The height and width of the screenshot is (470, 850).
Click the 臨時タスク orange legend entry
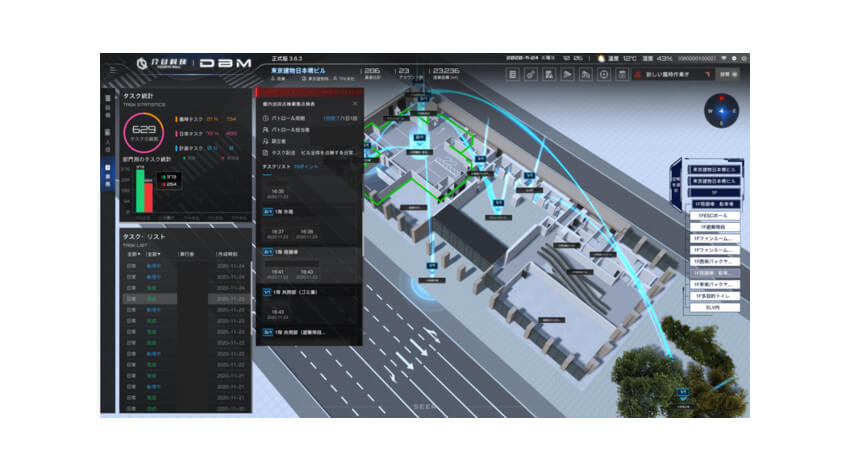click(x=206, y=119)
